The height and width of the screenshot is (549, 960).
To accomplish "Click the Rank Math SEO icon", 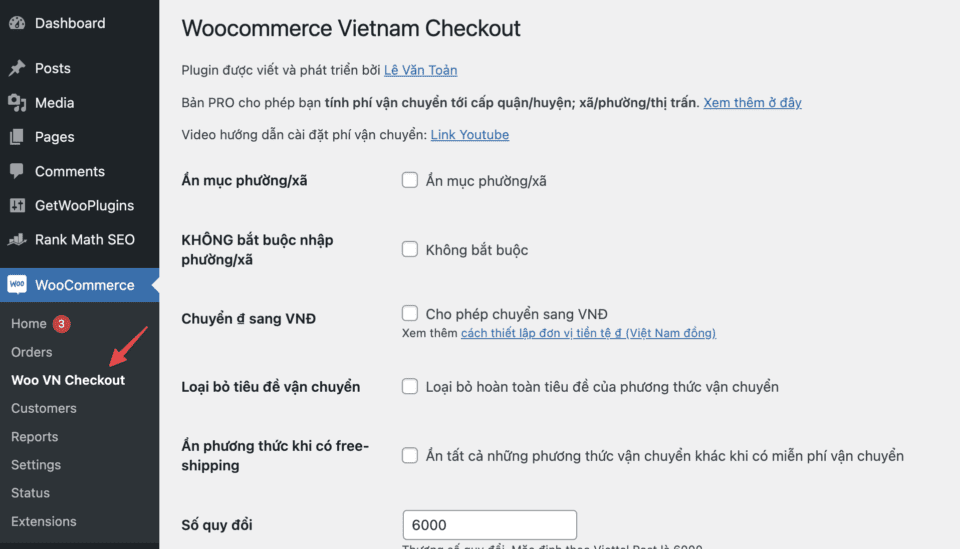I will (17, 240).
